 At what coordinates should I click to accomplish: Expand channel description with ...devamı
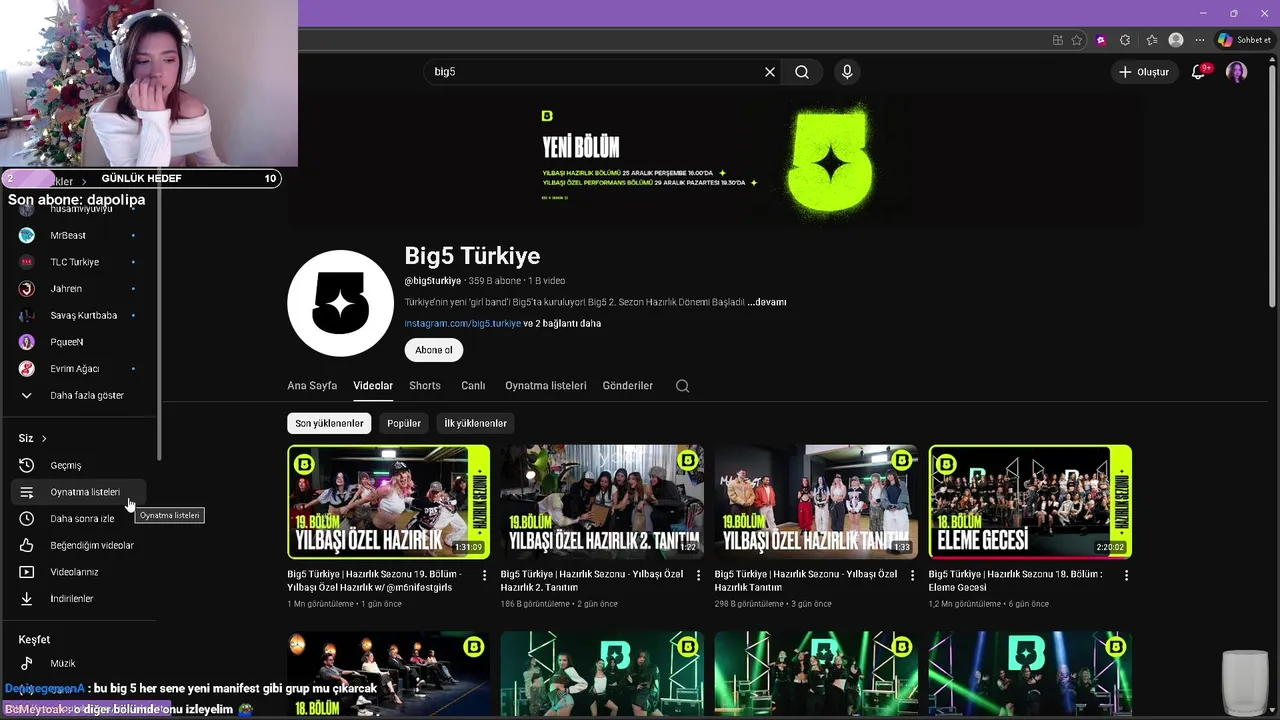click(x=767, y=302)
